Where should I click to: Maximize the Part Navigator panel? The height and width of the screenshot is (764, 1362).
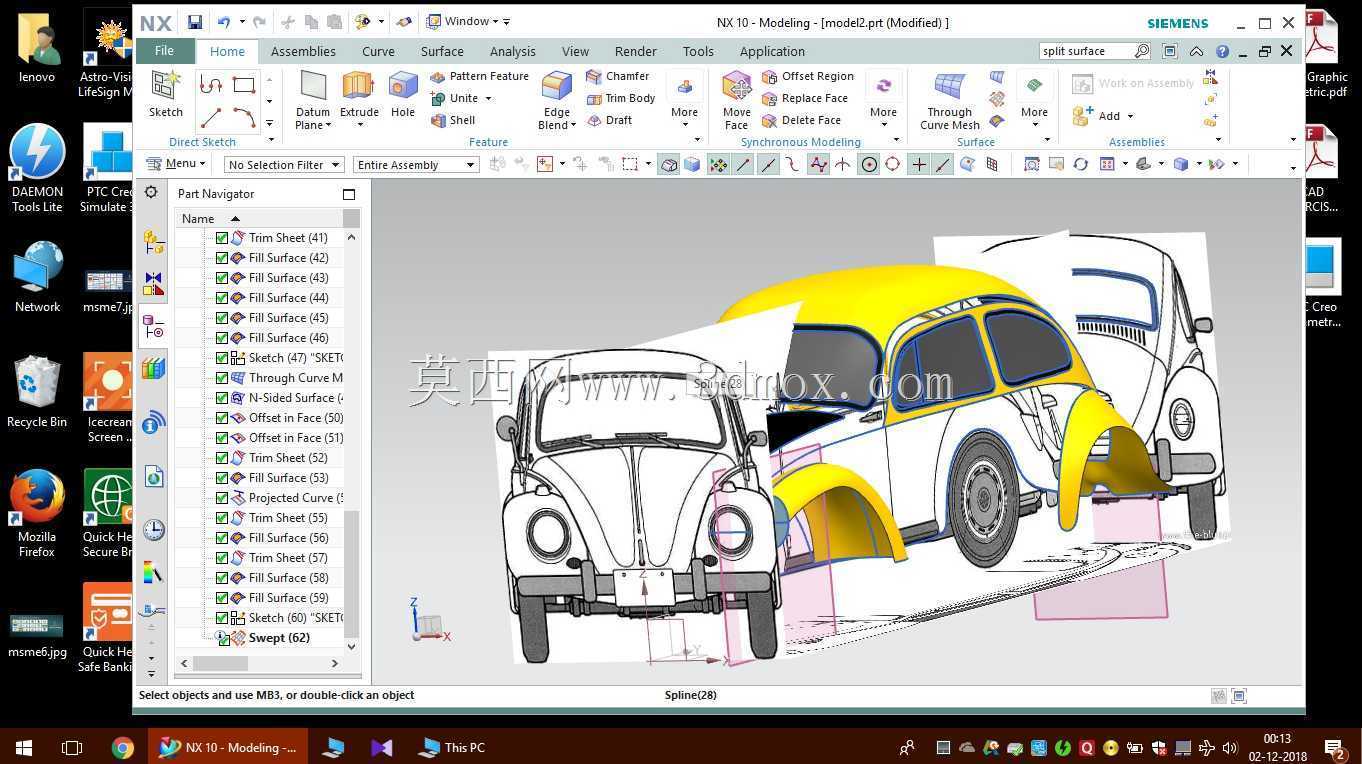click(x=349, y=194)
